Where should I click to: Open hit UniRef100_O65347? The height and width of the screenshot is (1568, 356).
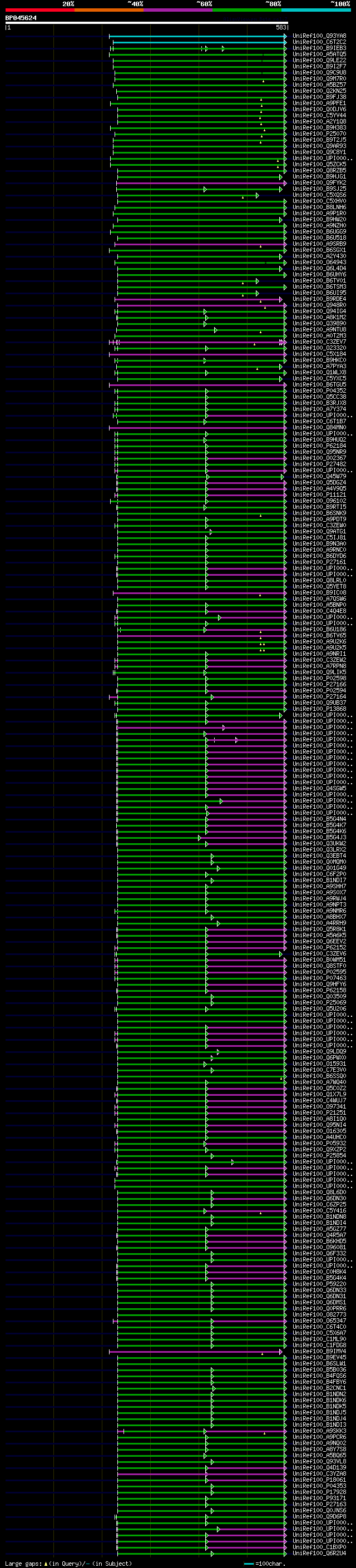coord(319,1321)
